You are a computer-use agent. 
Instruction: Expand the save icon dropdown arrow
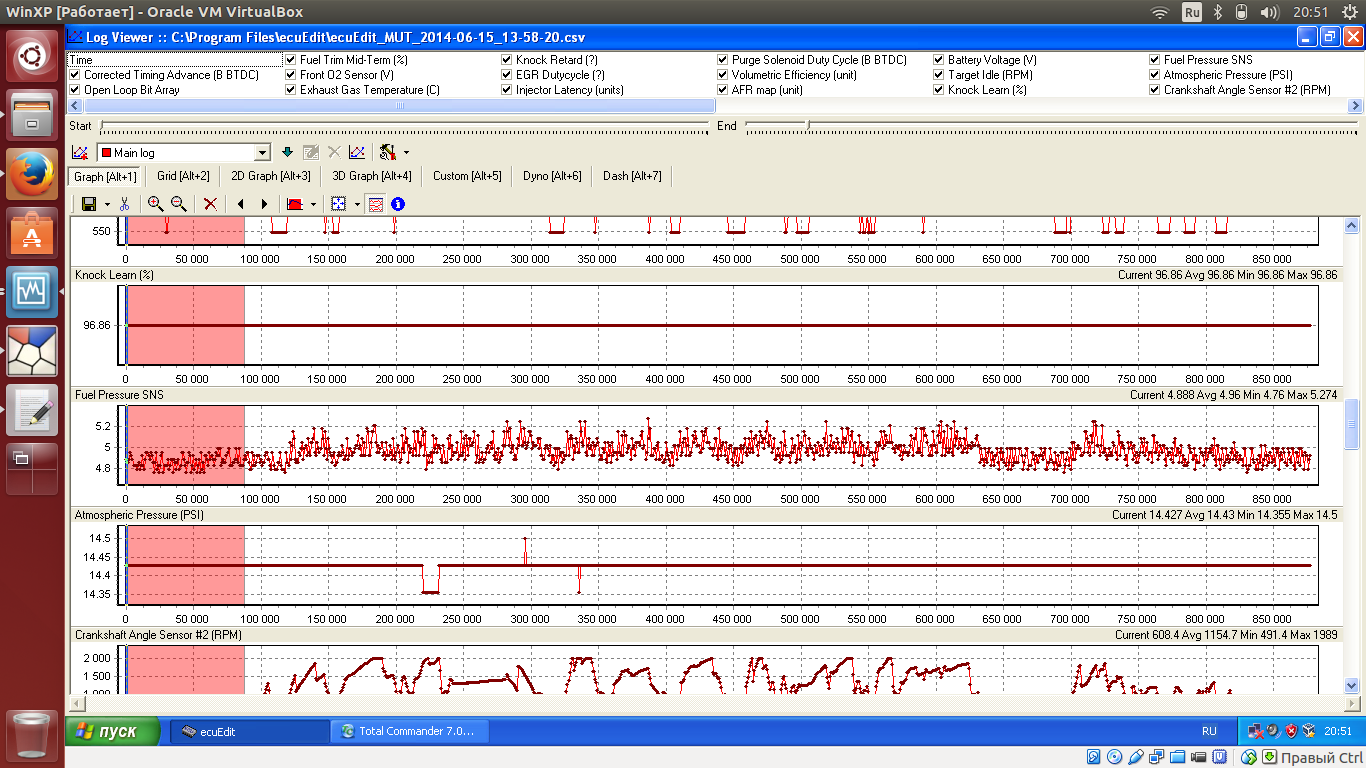(x=105, y=204)
